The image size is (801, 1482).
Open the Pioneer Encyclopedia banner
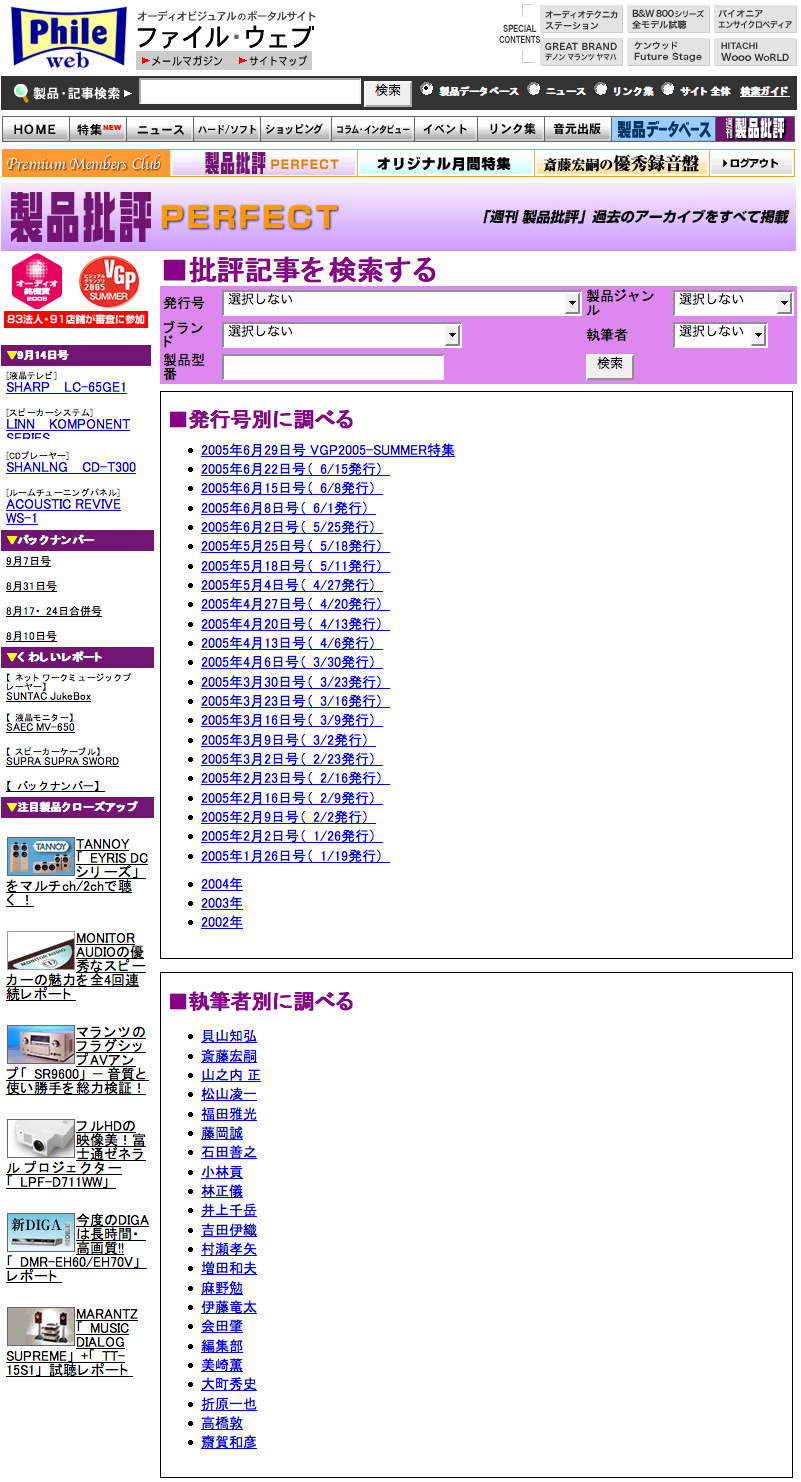(755, 20)
